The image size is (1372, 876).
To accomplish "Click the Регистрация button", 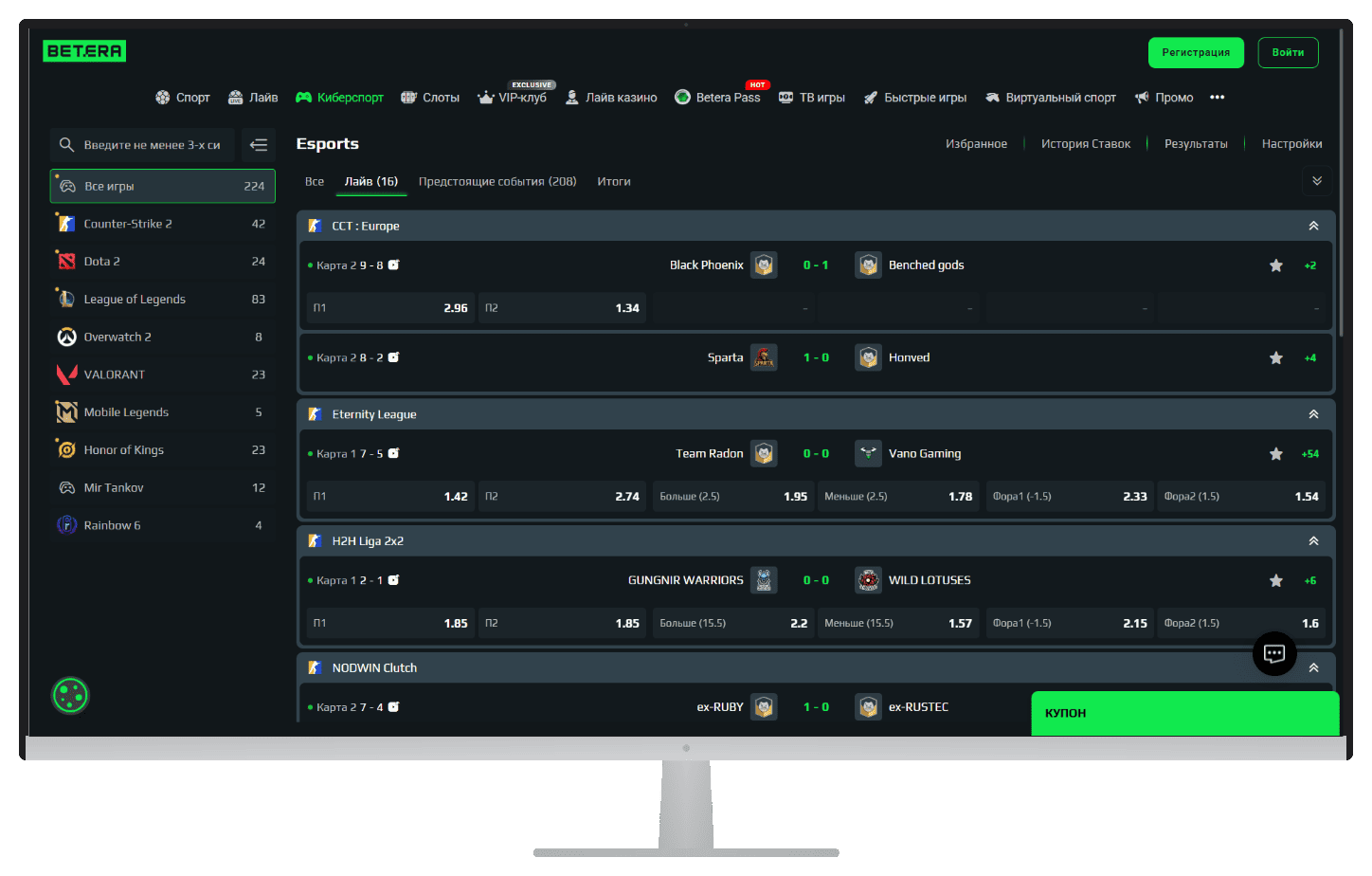I will (1196, 53).
